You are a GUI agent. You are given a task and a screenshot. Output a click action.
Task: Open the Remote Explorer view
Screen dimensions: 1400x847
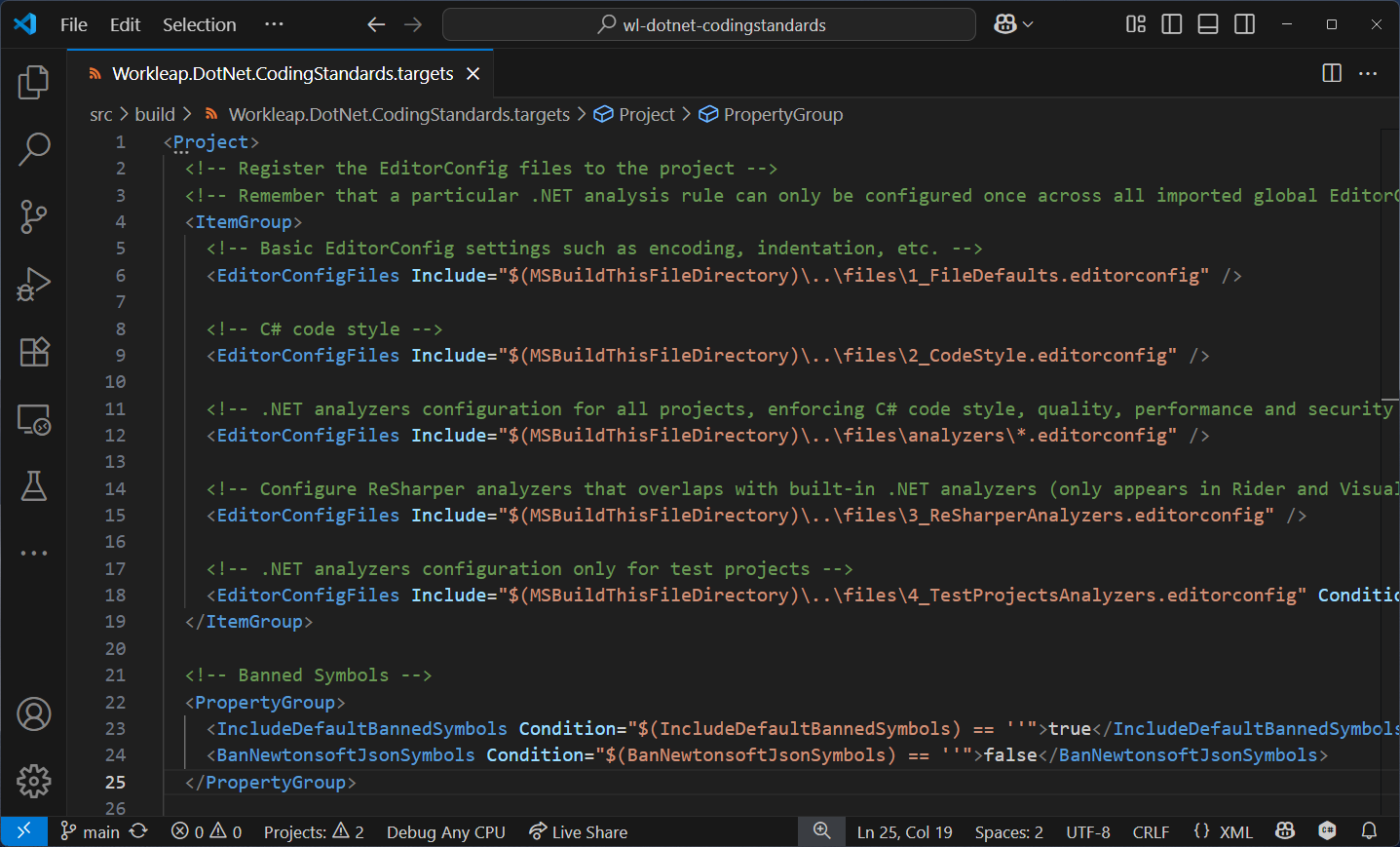(33, 419)
